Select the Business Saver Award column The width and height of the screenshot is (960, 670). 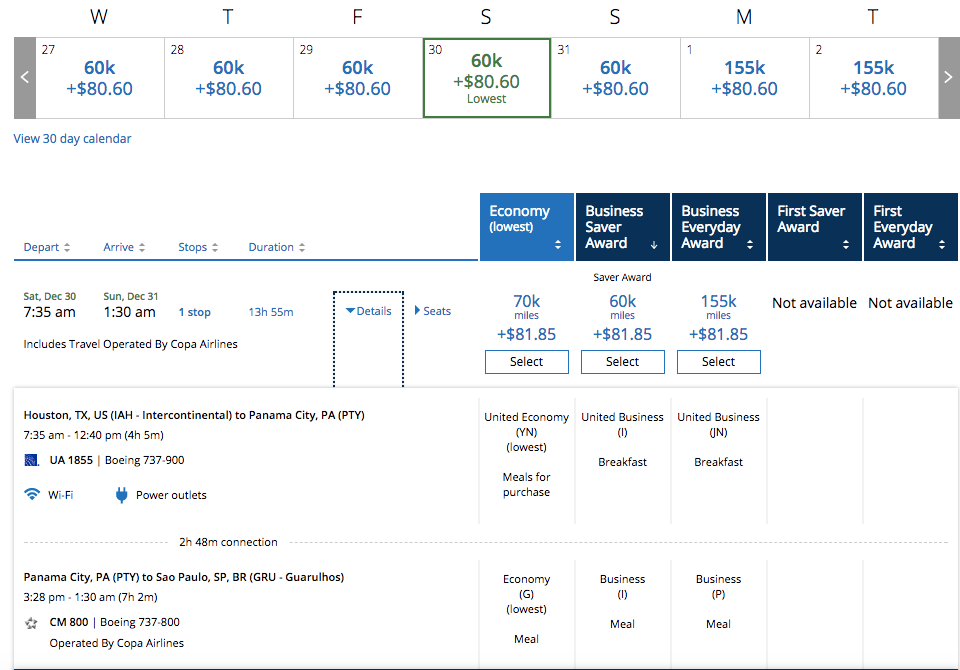click(622, 227)
